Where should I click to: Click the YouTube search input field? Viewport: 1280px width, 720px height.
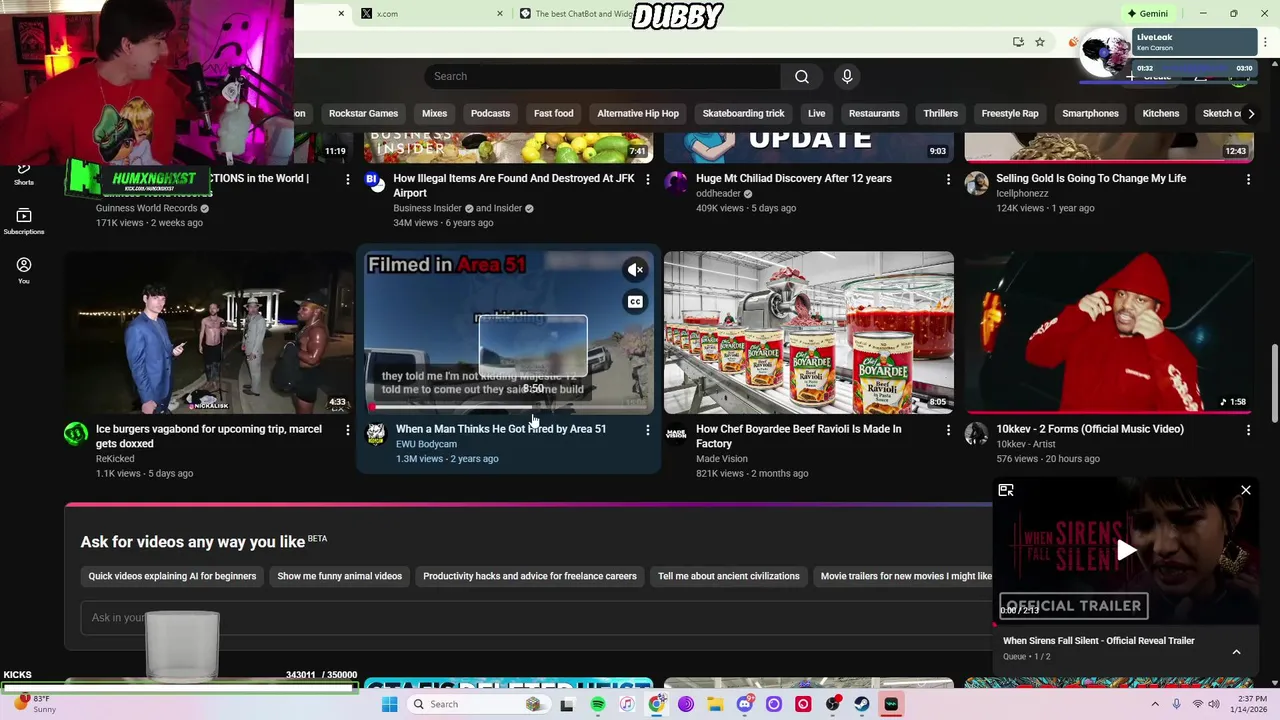603,76
